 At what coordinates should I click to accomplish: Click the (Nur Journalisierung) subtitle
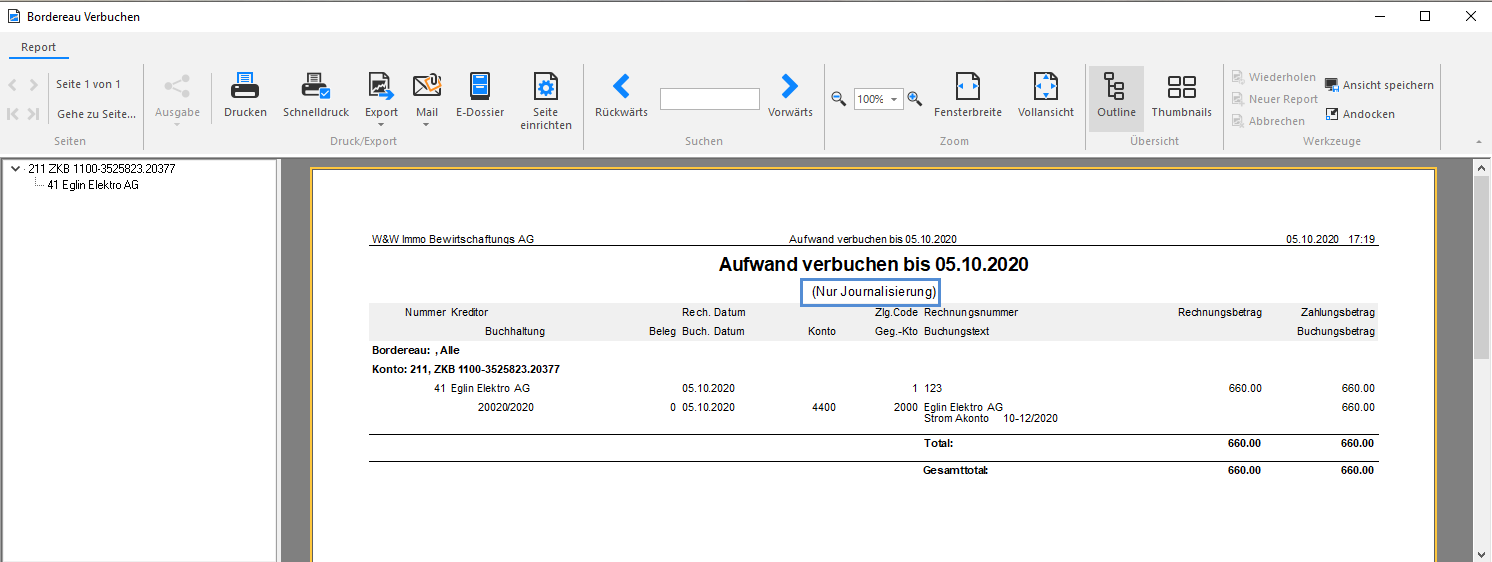873,292
